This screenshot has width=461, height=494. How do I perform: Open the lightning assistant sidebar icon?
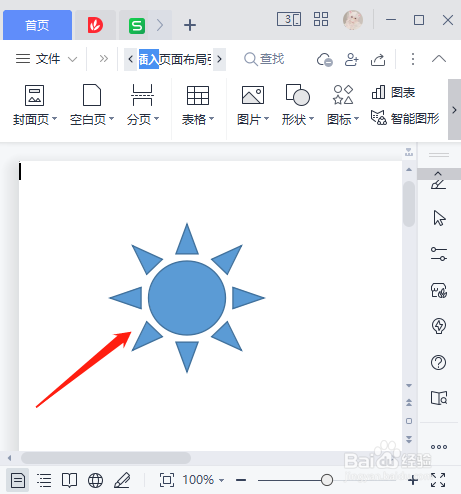(439, 326)
